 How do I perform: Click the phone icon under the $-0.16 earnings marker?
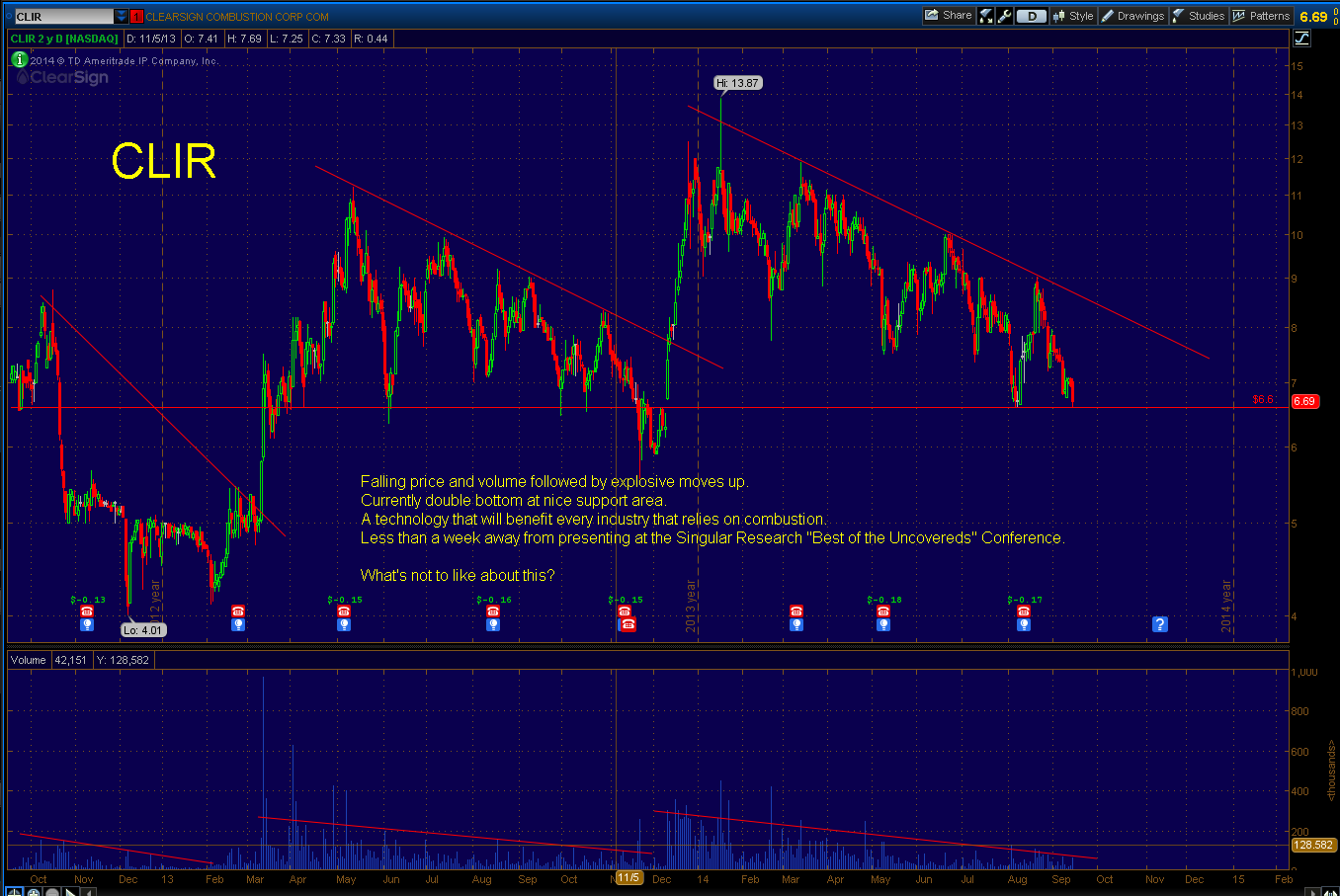493,611
